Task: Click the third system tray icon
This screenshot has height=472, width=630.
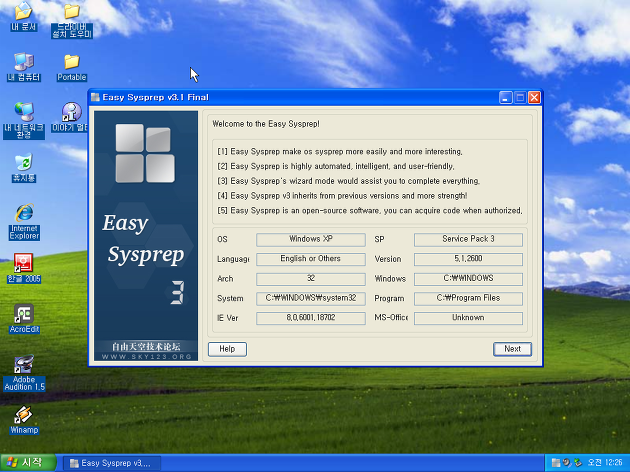Action: click(578, 463)
